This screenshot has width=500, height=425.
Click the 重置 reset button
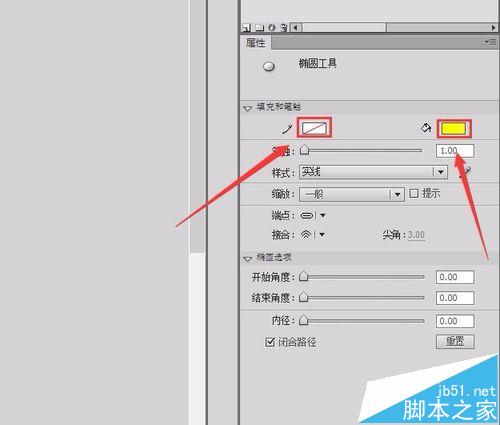[x=455, y=342]
